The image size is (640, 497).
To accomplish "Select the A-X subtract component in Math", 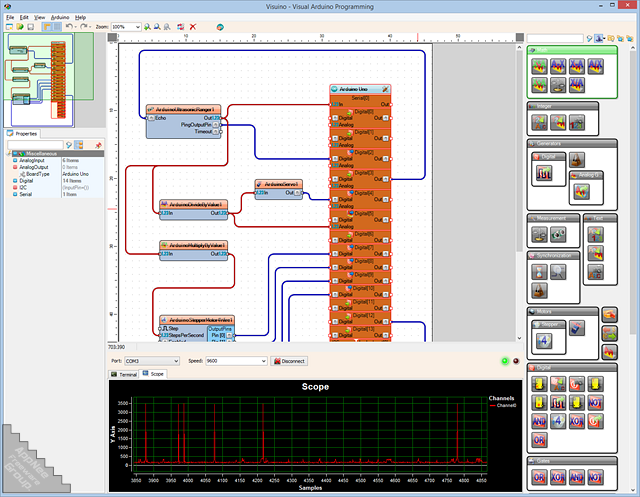I will (x=558, y=66).
